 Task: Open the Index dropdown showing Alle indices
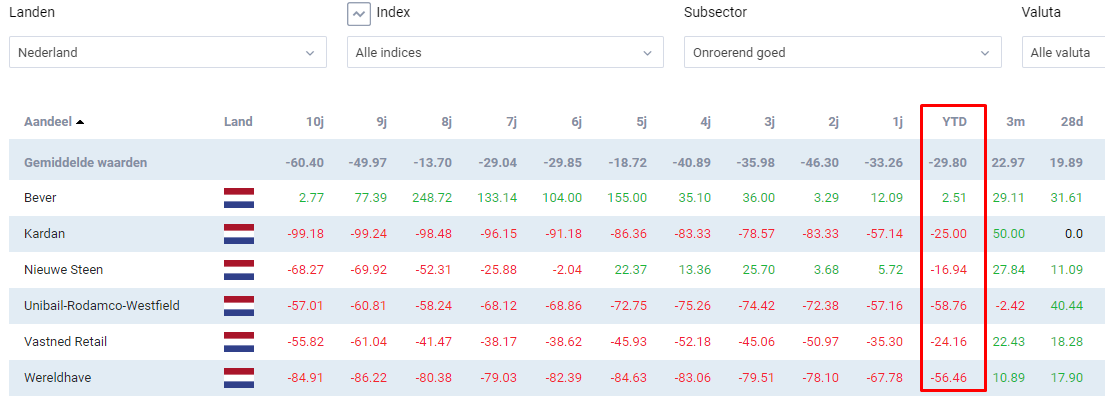tap(505, 53)
